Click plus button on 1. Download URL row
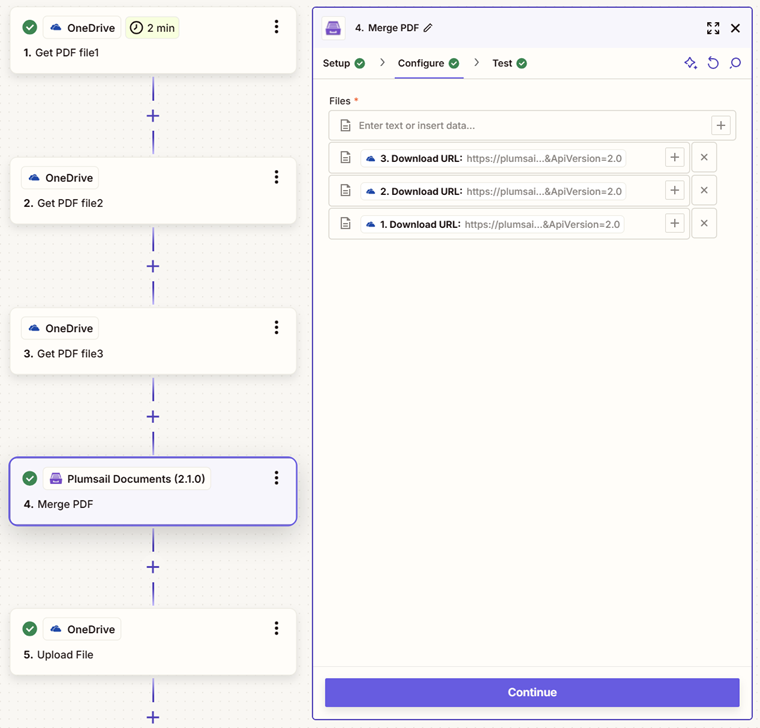 (674, 223)
